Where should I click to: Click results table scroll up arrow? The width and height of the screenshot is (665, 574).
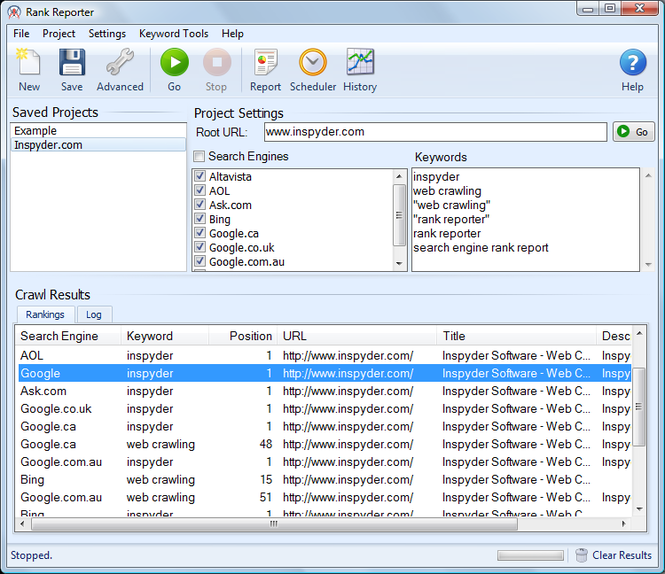pos(639,334)
